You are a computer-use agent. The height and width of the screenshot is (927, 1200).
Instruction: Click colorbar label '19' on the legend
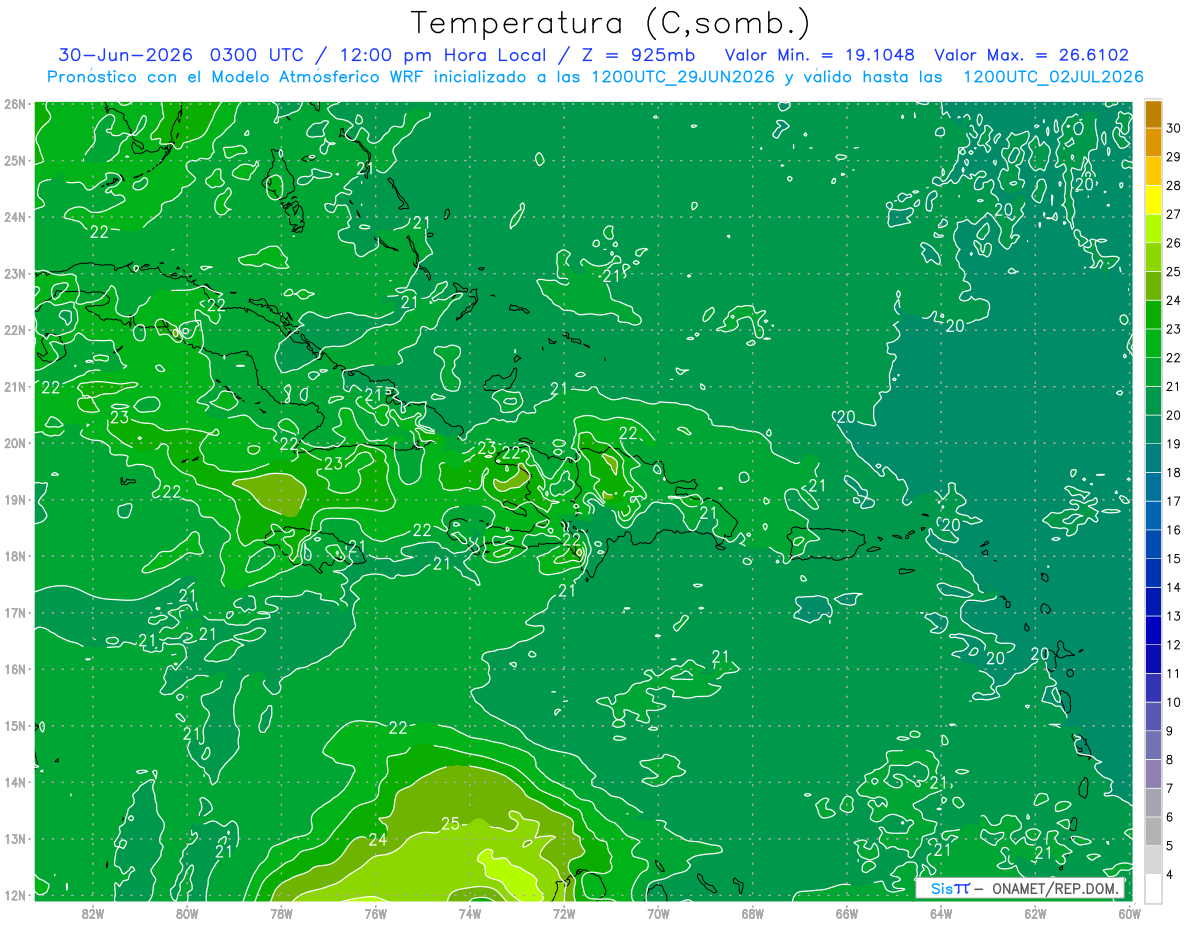point(1174,443)
